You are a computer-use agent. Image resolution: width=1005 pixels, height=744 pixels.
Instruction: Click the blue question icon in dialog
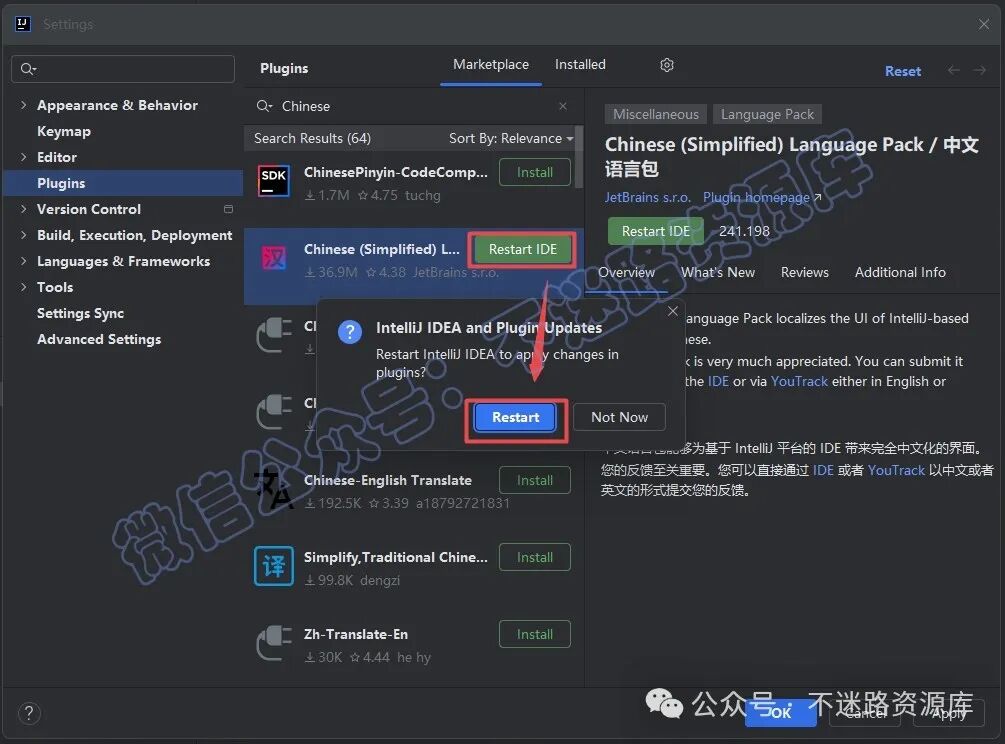pos(350,332)
